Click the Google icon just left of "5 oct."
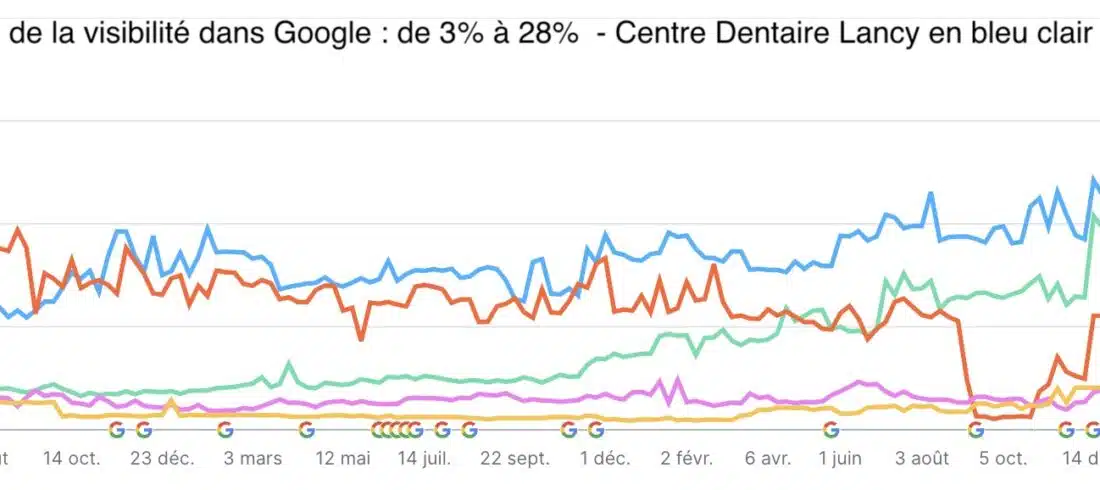Viewport: 1100px width, 490px height. [975, 430]
